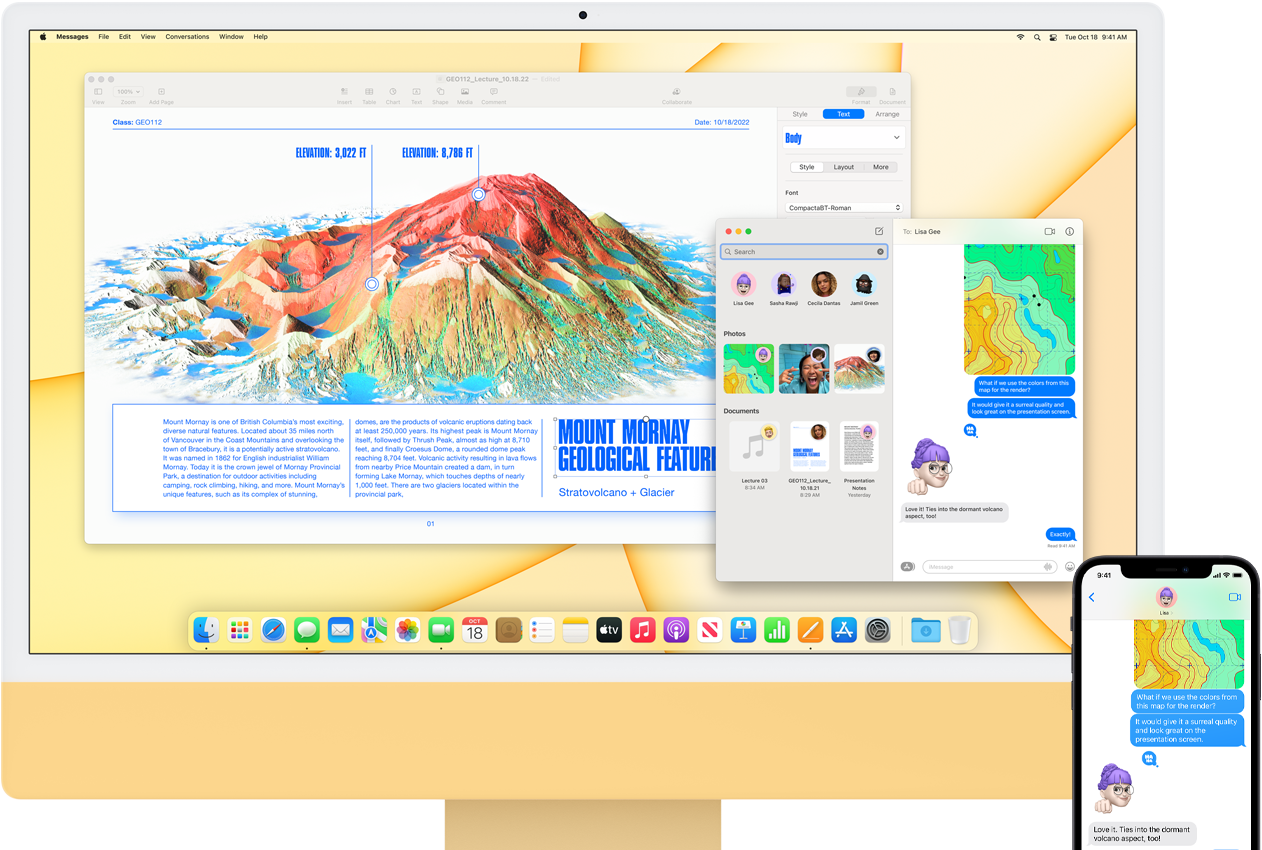This screenshot has height=850, width=1262.
Task: Open the emoji picker in Messages
Action: click(1069, 567)
